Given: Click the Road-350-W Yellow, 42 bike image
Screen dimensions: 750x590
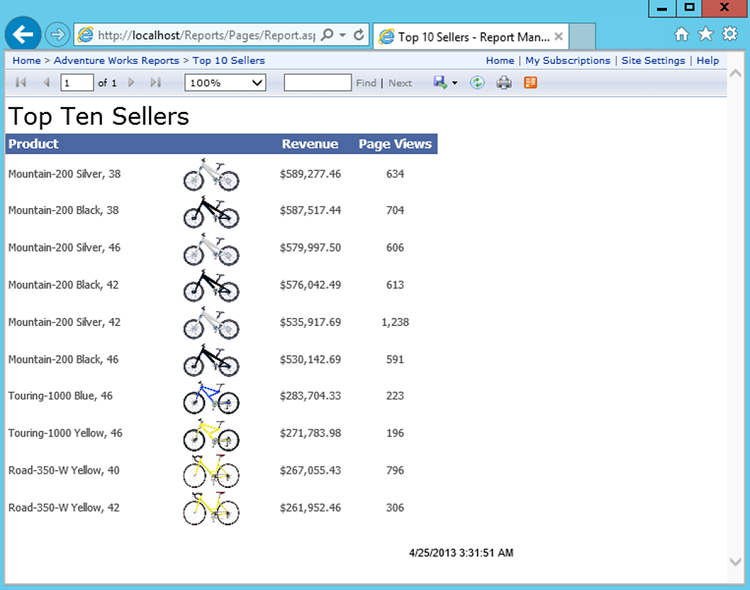Looking at the screenshot, I should point(211,509).
